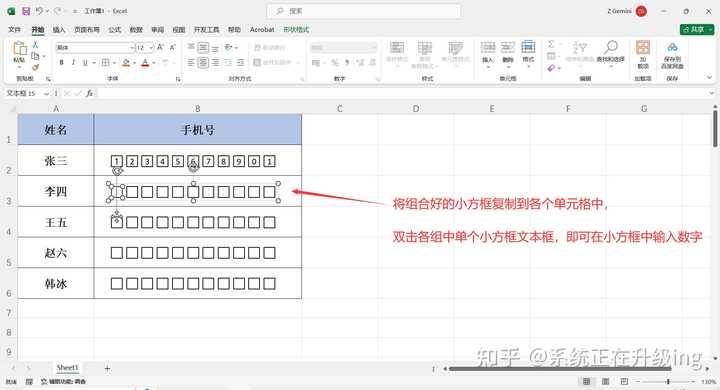Select row header 7
Viewport: 720px width, 390px height.
click(9, 313)
